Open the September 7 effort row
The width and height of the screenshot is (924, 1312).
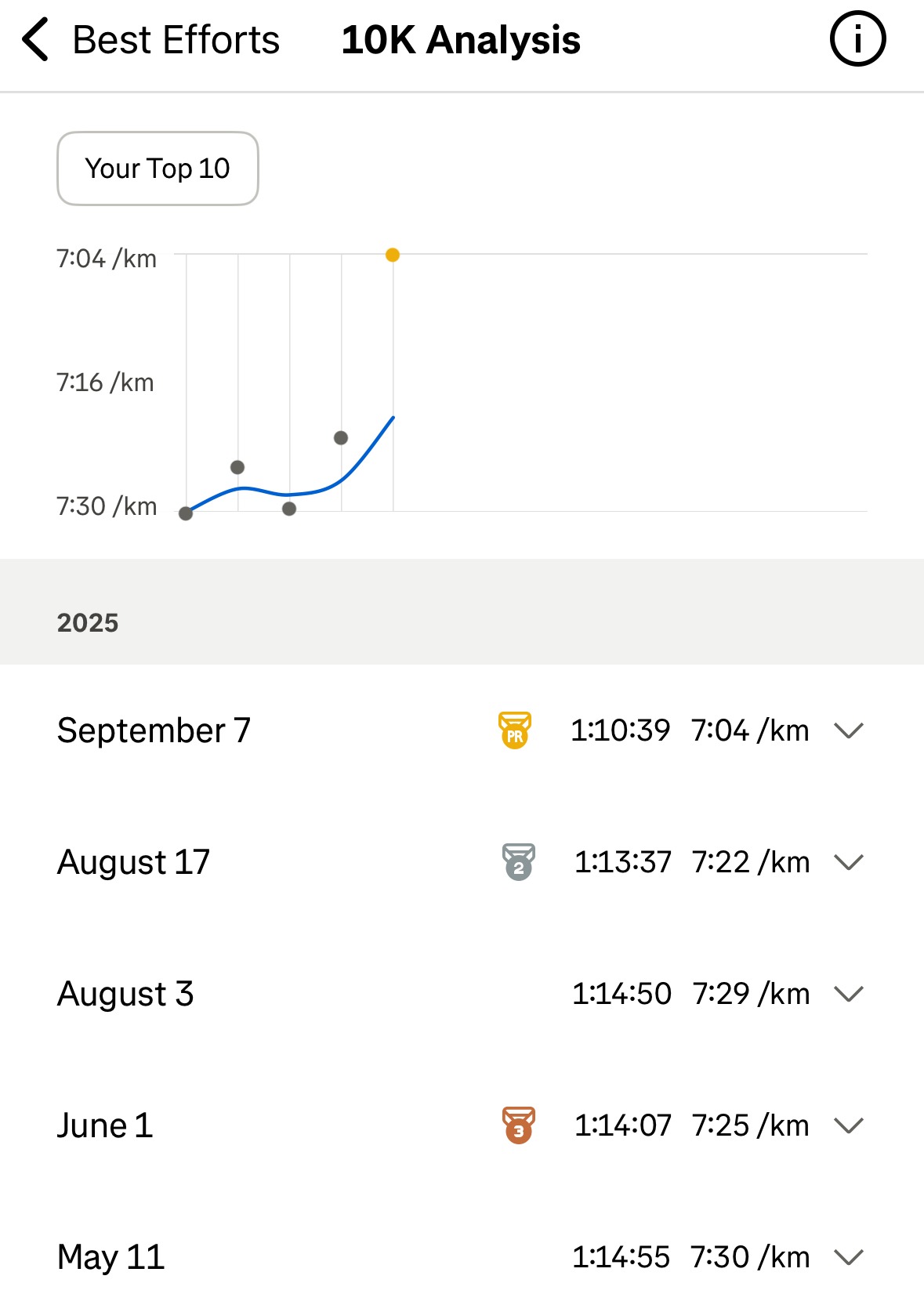(x=154, y=730)
